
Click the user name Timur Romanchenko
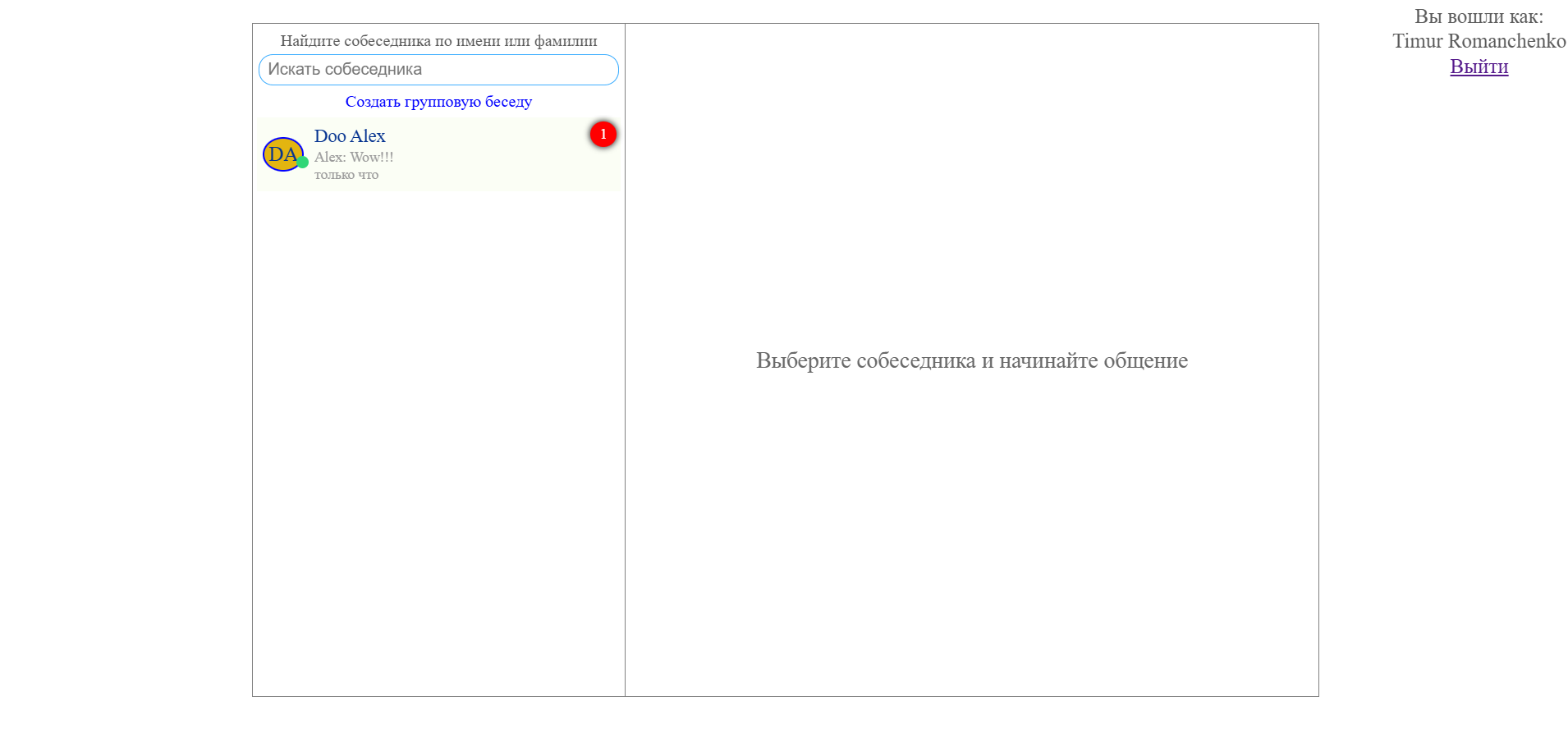click(x=1479, y=41)
